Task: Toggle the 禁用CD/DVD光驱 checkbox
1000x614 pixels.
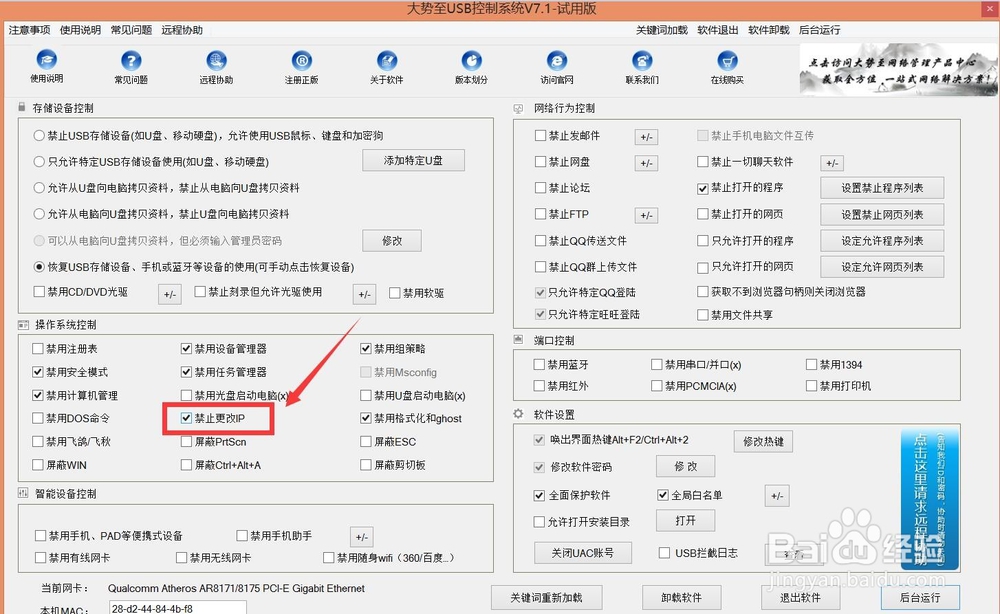Action: coord(39,291)
